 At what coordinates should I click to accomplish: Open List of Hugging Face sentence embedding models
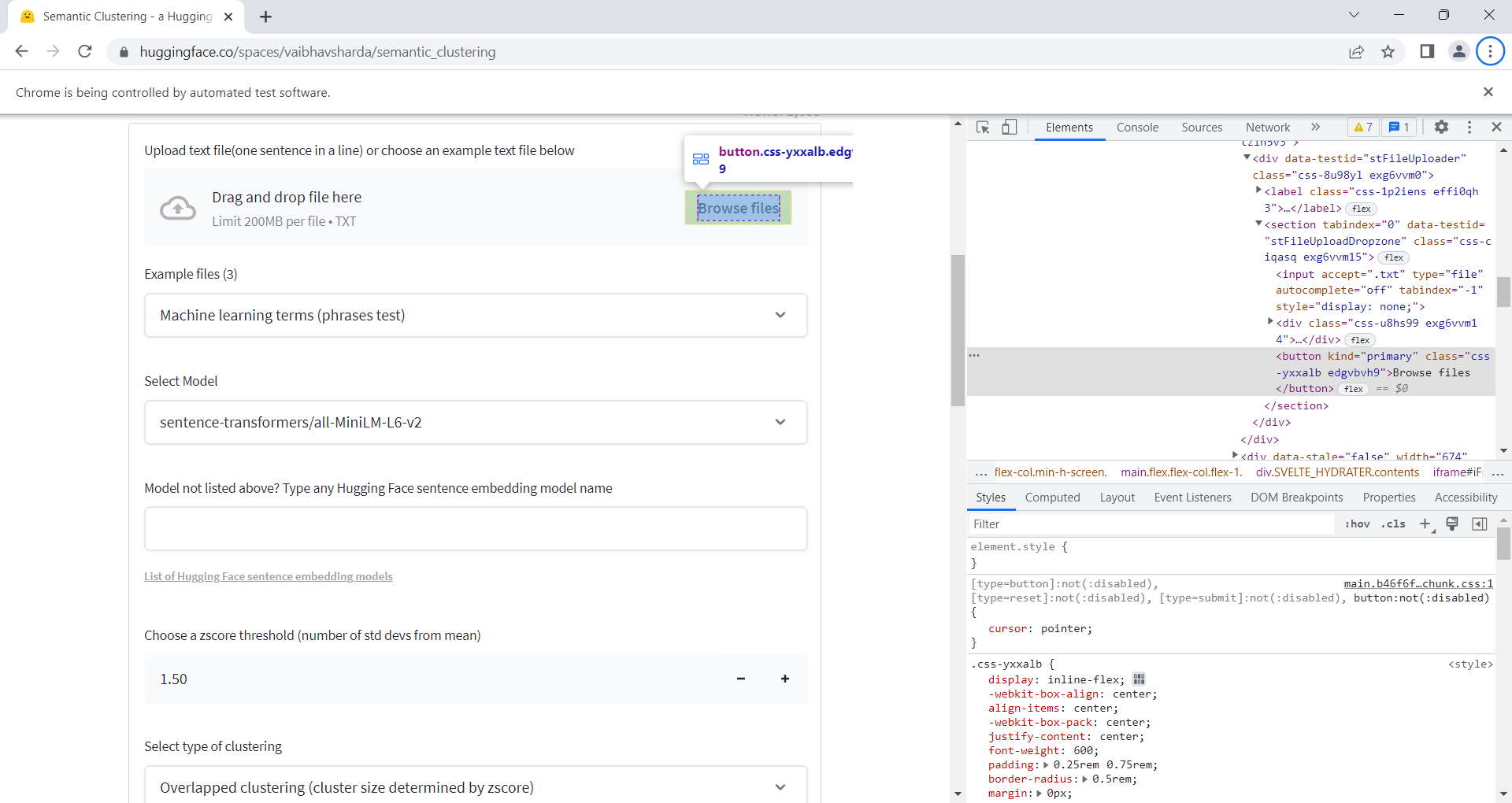coord(269,576)
